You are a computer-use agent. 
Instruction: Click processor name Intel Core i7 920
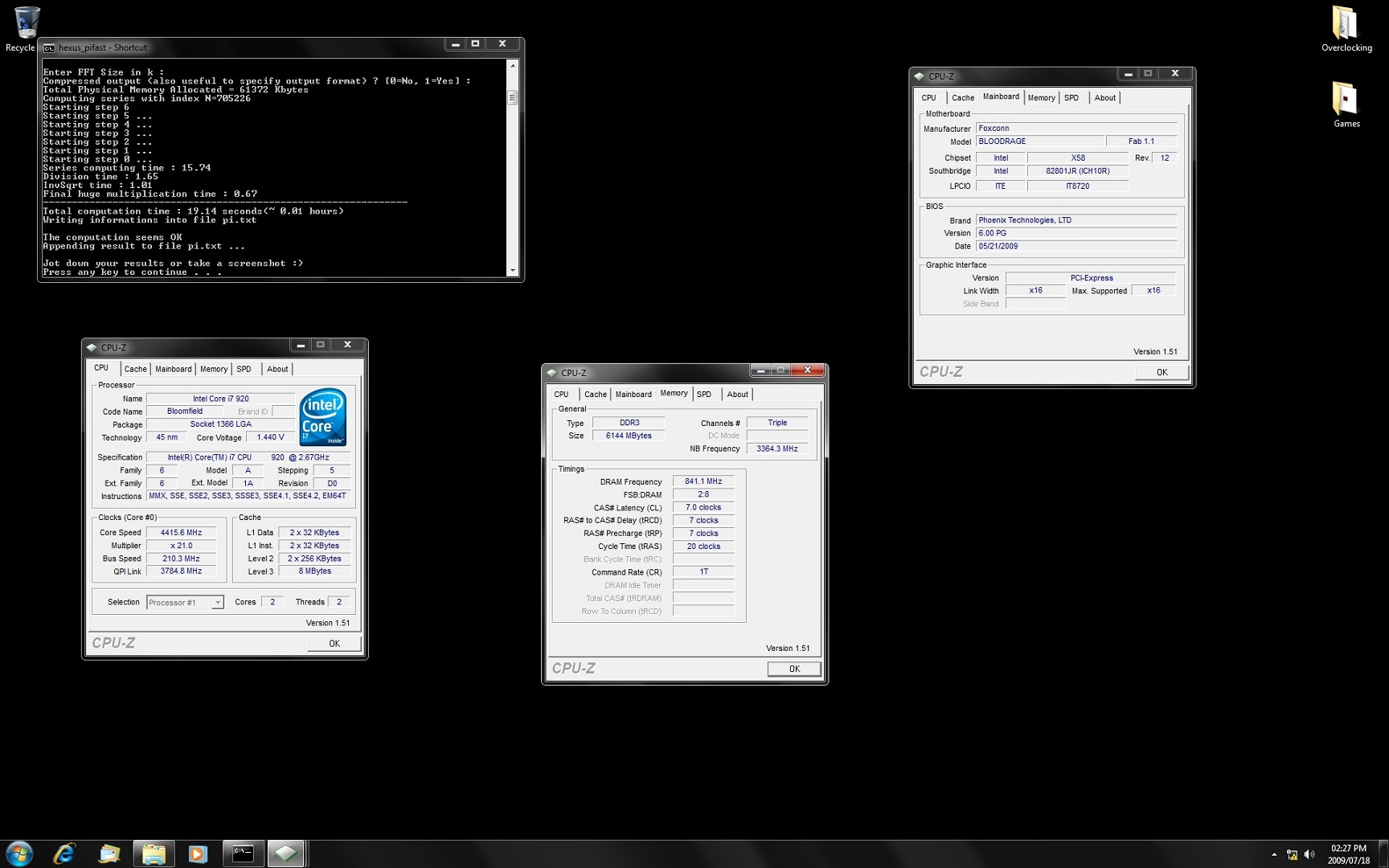pos(220,399)
